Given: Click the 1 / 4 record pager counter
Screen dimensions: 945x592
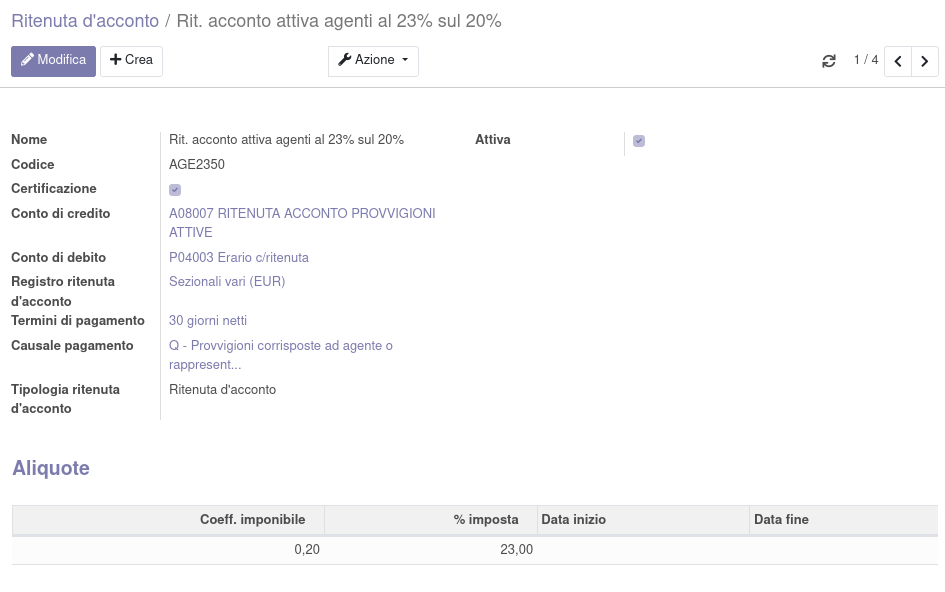Looking at the screenshot, I should 866,61.
